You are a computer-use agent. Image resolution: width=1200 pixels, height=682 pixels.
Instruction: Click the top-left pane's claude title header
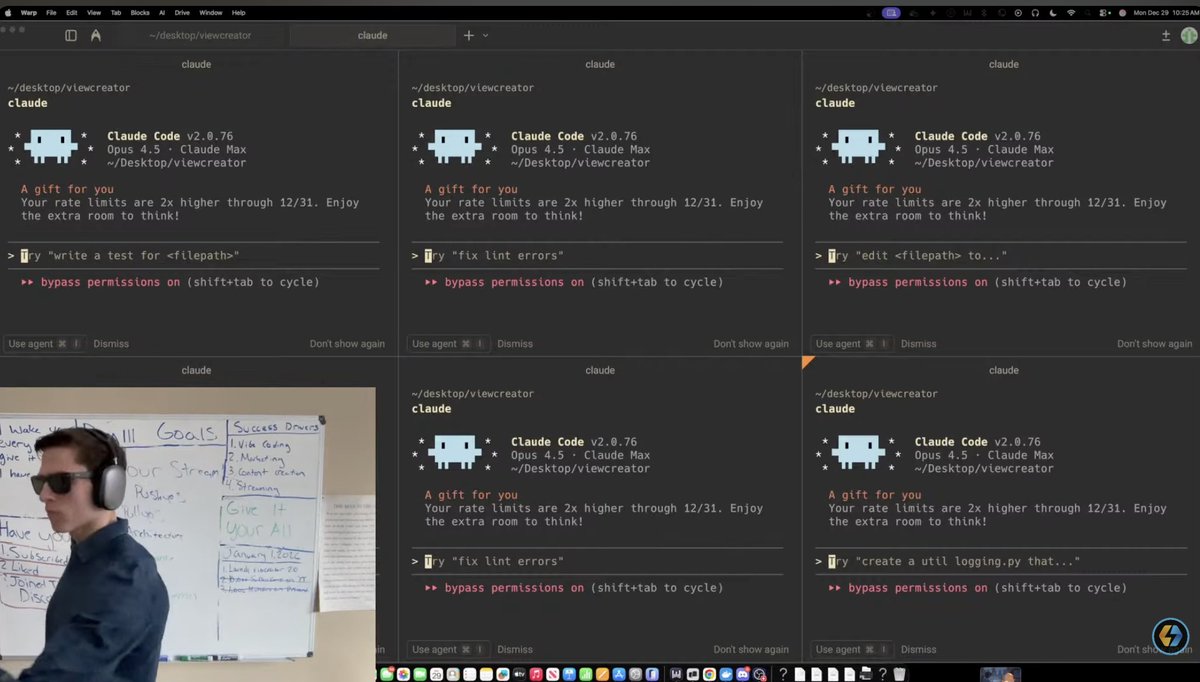(196, 64)
